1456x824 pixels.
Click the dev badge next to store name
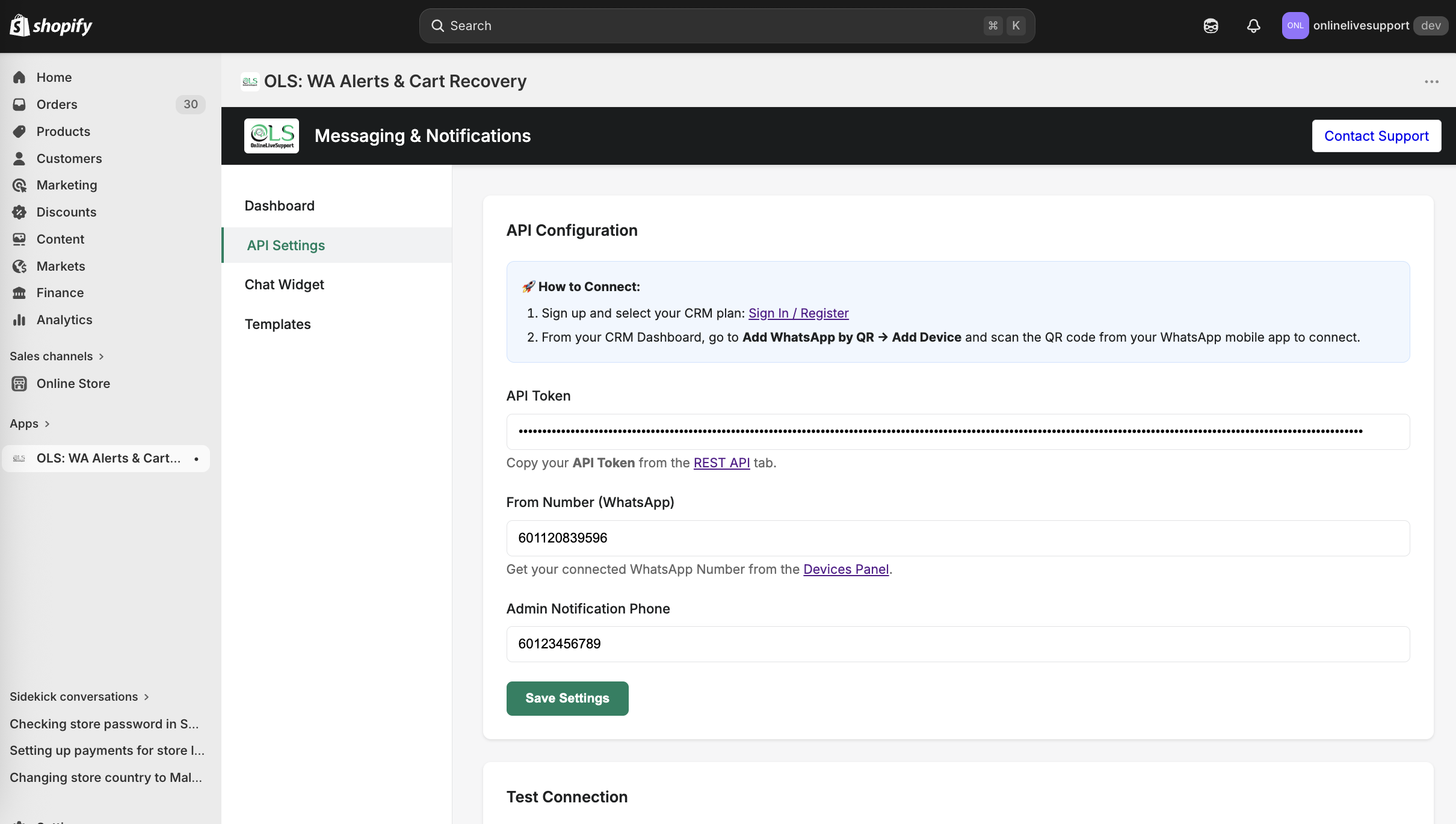pos(1431,26)
